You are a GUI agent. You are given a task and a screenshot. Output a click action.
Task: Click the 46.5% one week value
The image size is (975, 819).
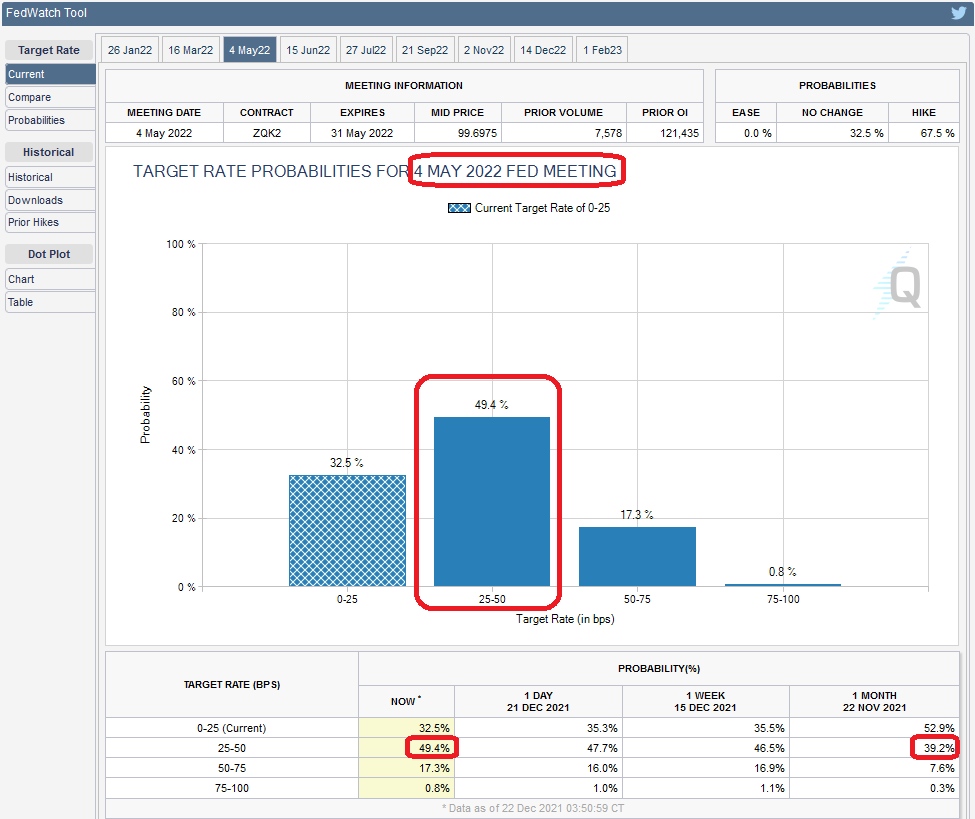point(770,748)
